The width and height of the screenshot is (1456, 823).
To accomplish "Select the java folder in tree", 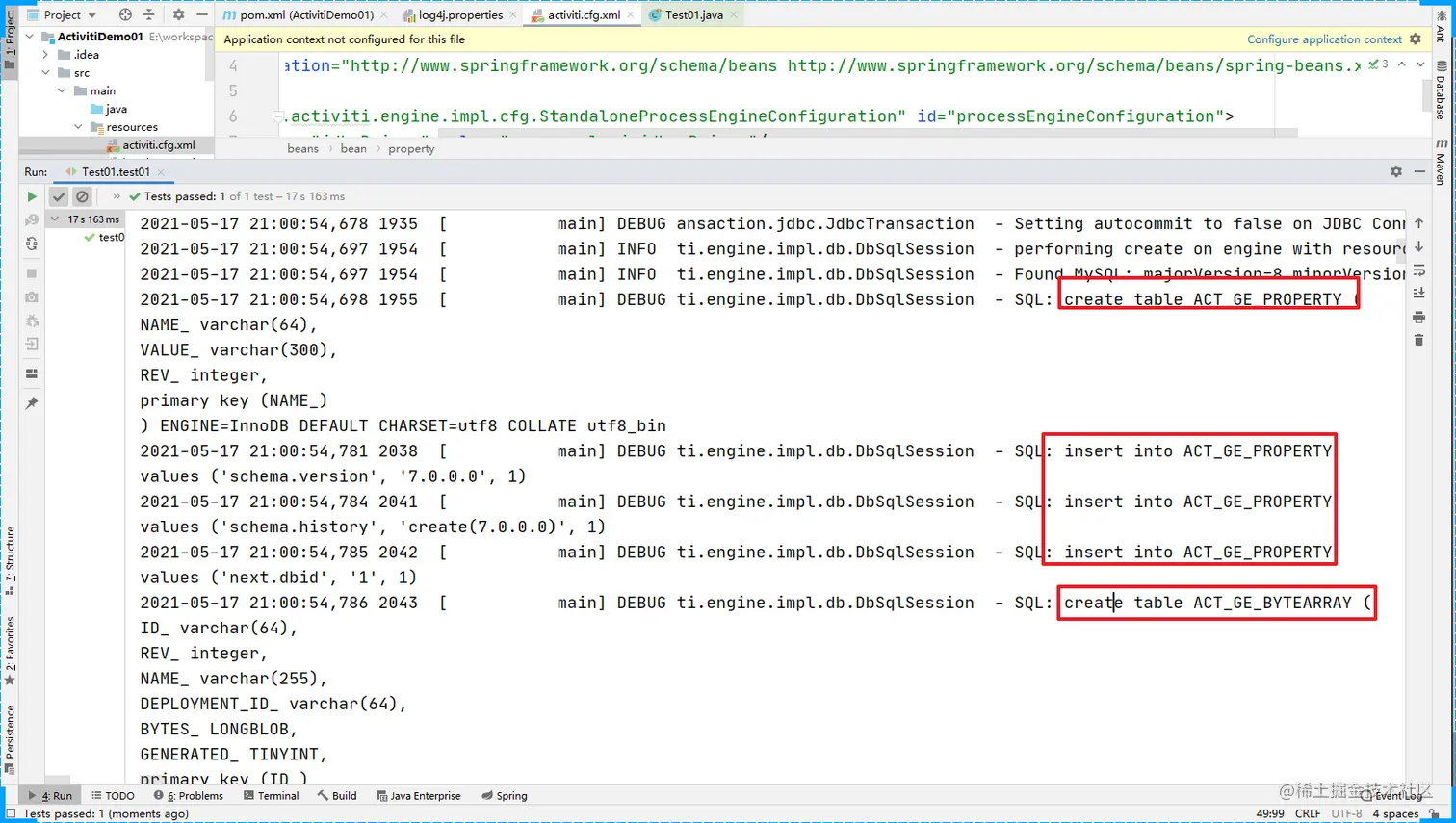I will click(x=109, y=109).
